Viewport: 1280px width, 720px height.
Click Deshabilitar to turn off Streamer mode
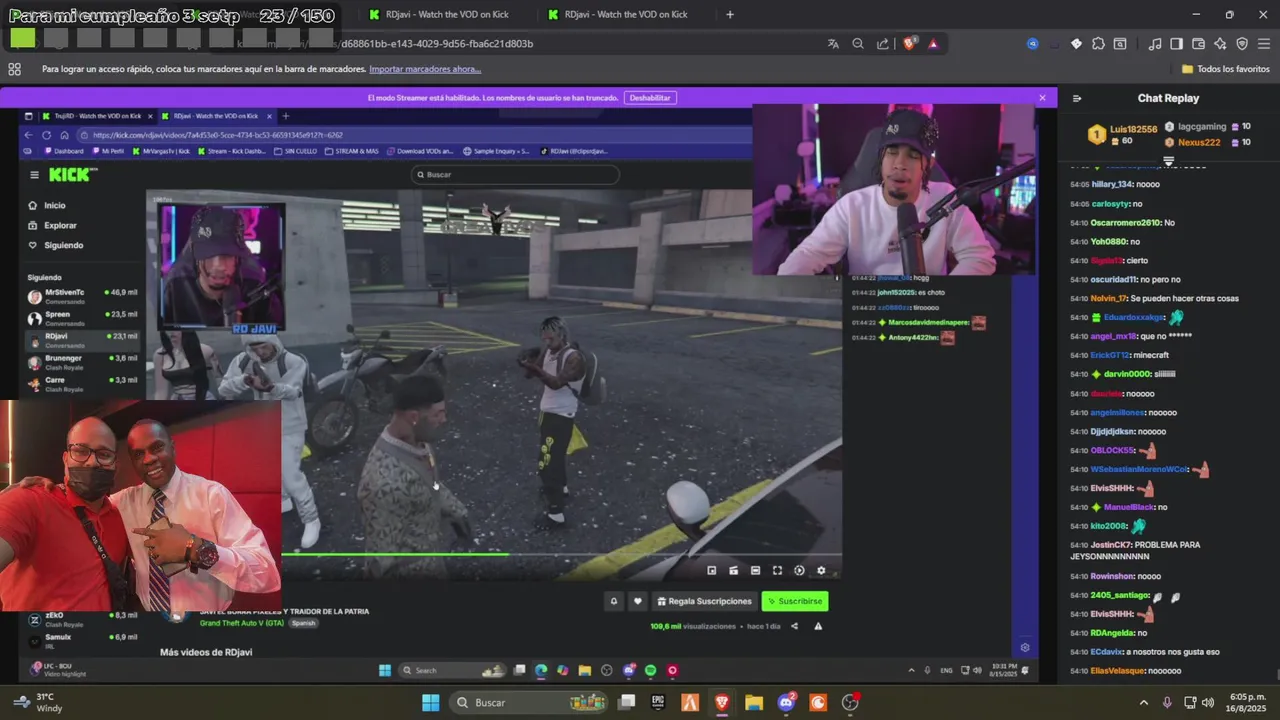(x=650, y=98)
